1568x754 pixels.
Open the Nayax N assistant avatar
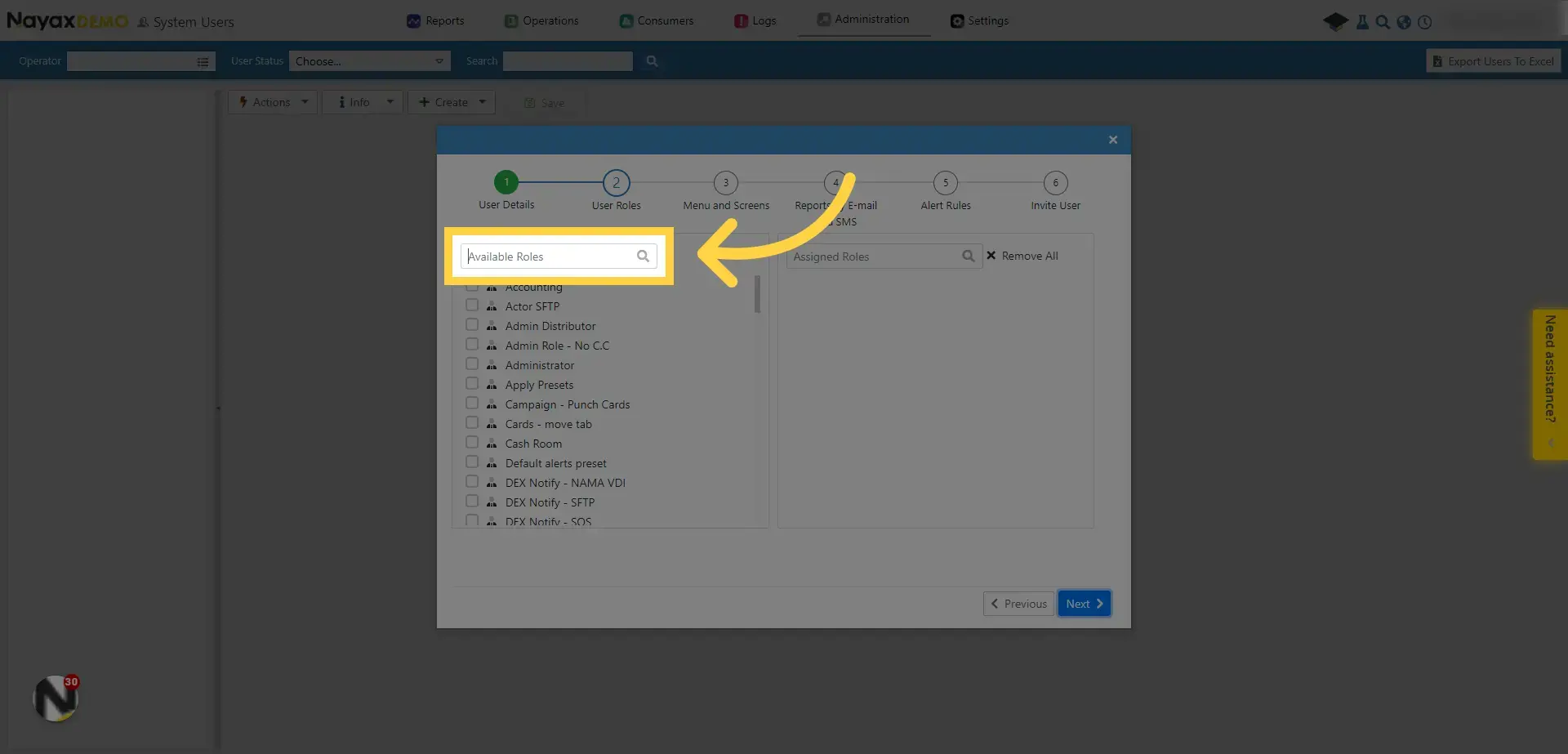(x=56, y=698)
